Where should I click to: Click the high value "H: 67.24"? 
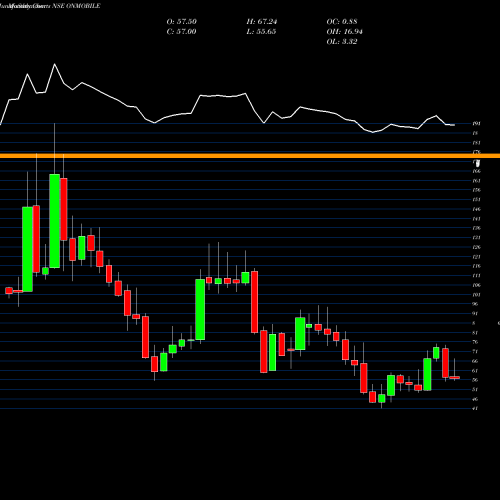pos(262,21)
